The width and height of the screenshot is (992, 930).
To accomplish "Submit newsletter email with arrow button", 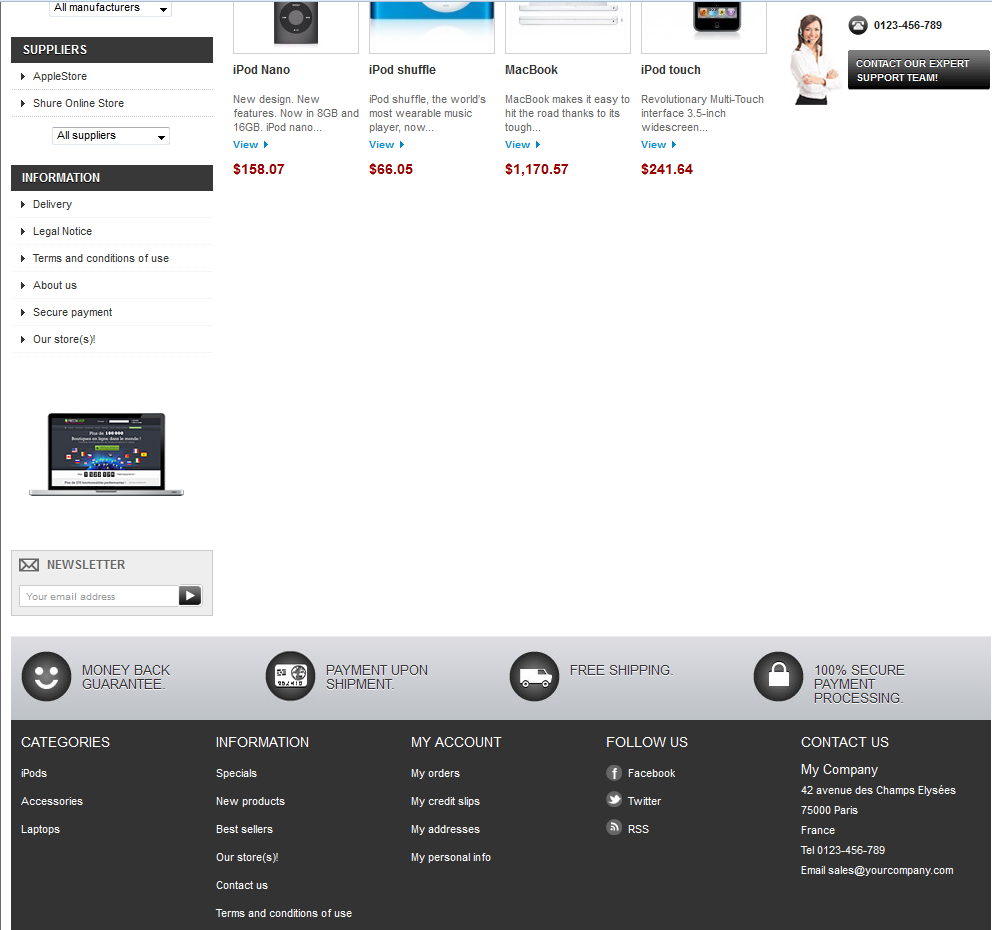I will 190,595.
